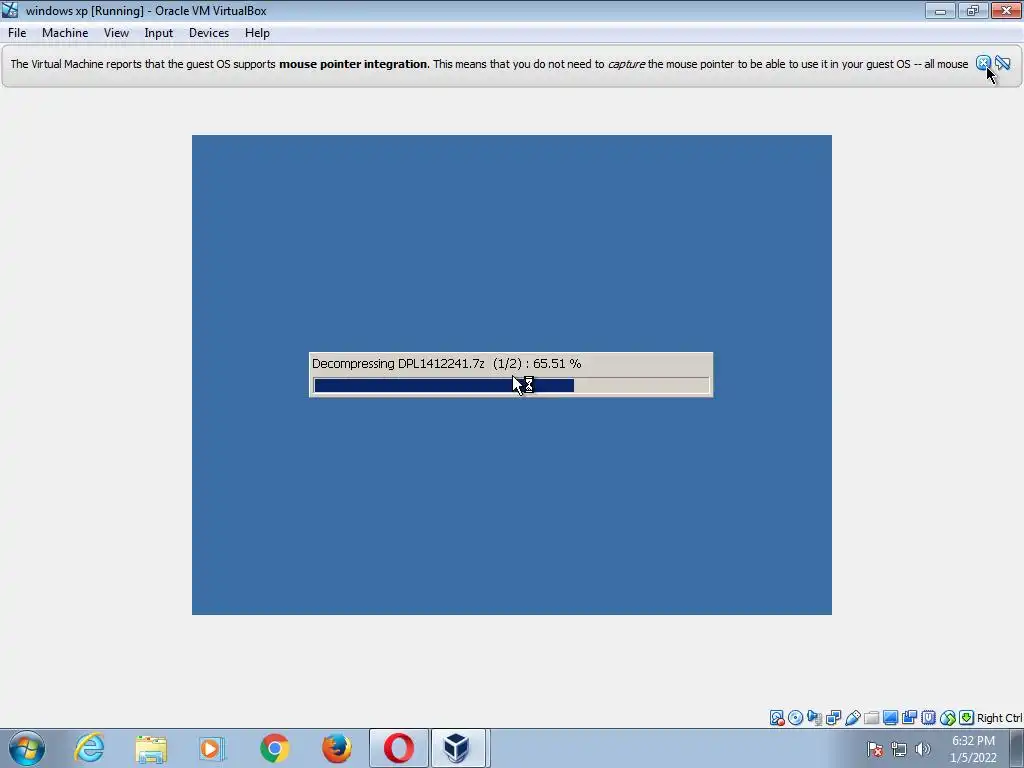The image size is (1024, 768).
Task: Click the keyboard capture green arrow icon
Action: pyautogui.click(x=967, y=718)
